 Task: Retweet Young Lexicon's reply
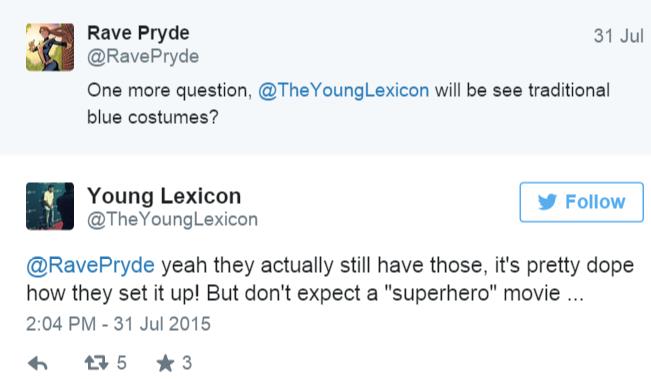click(x=96, y=363)
